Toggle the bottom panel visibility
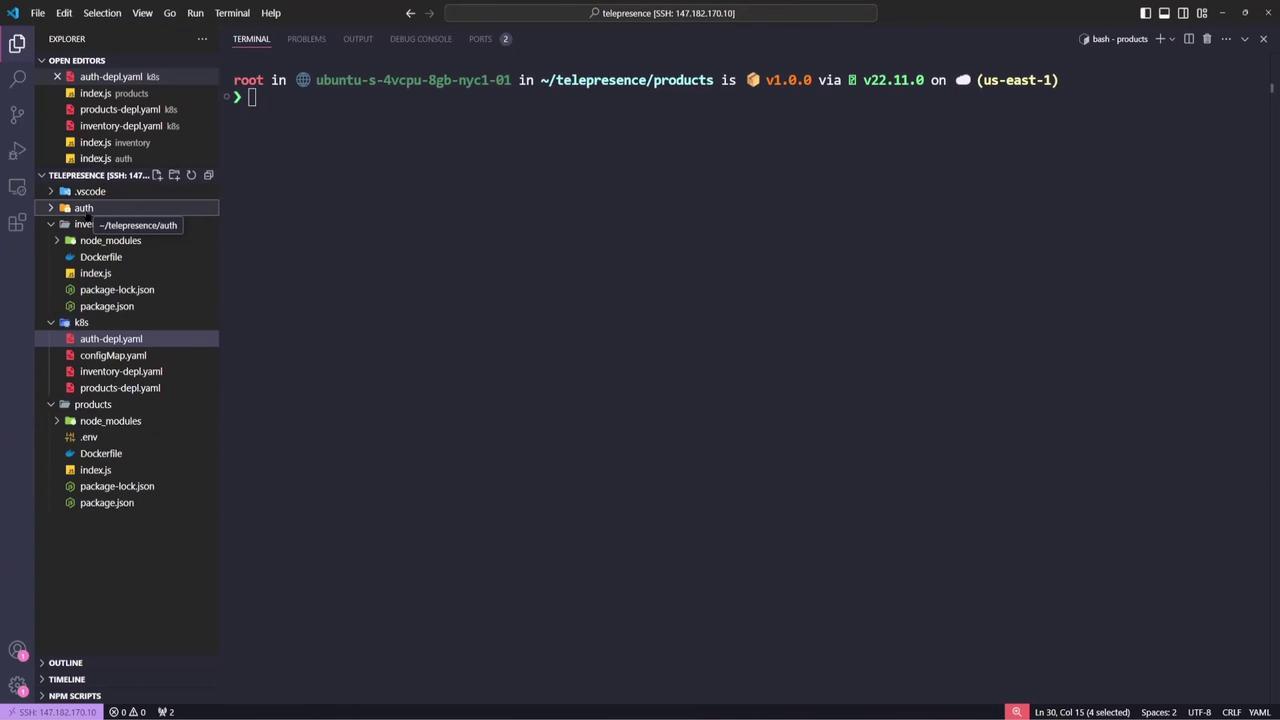Screen dimensions: 1280x720 point(1164,13)
